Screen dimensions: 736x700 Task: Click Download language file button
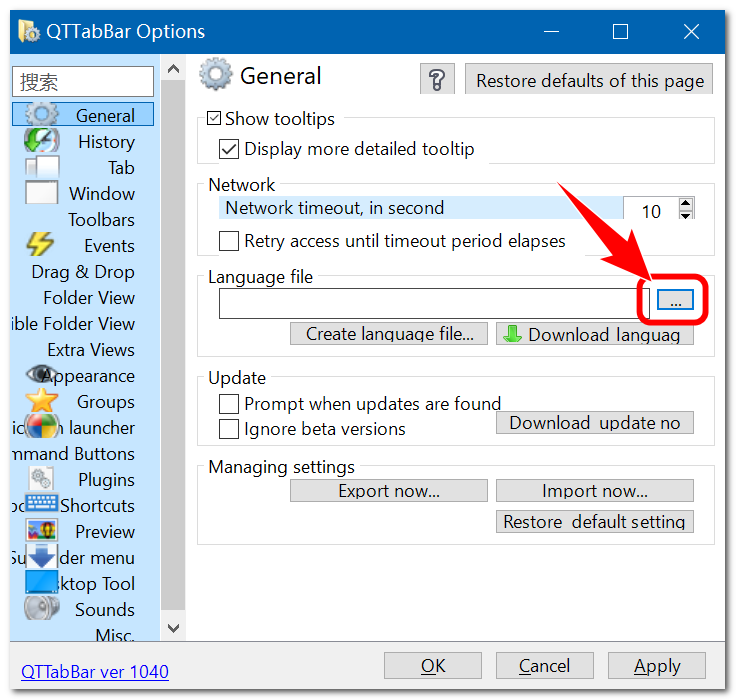pyautogui.click(x=595, y=334)
